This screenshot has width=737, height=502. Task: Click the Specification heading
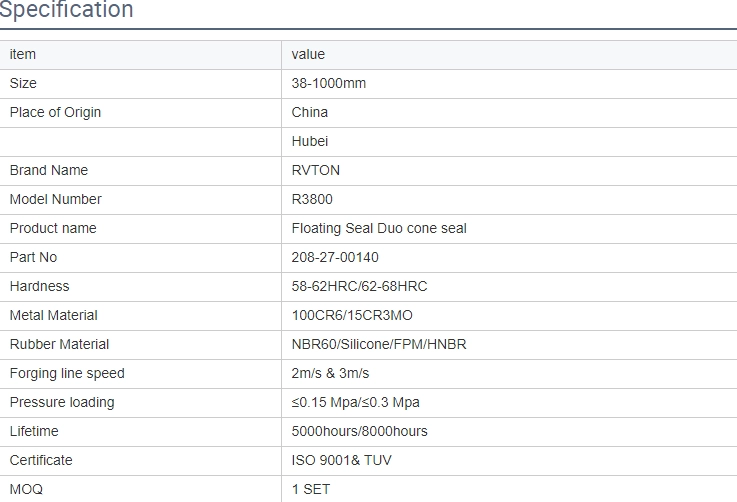click(x=66, y=9)
